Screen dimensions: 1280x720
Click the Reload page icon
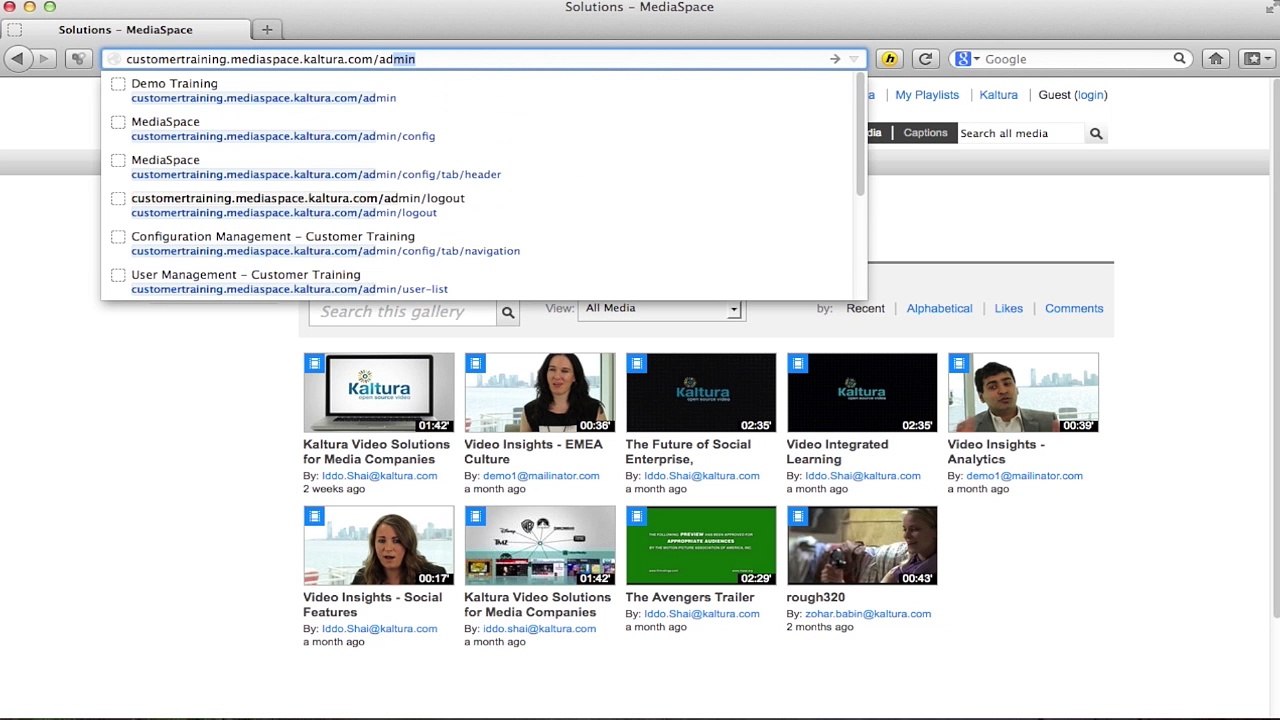click(925, 59)
